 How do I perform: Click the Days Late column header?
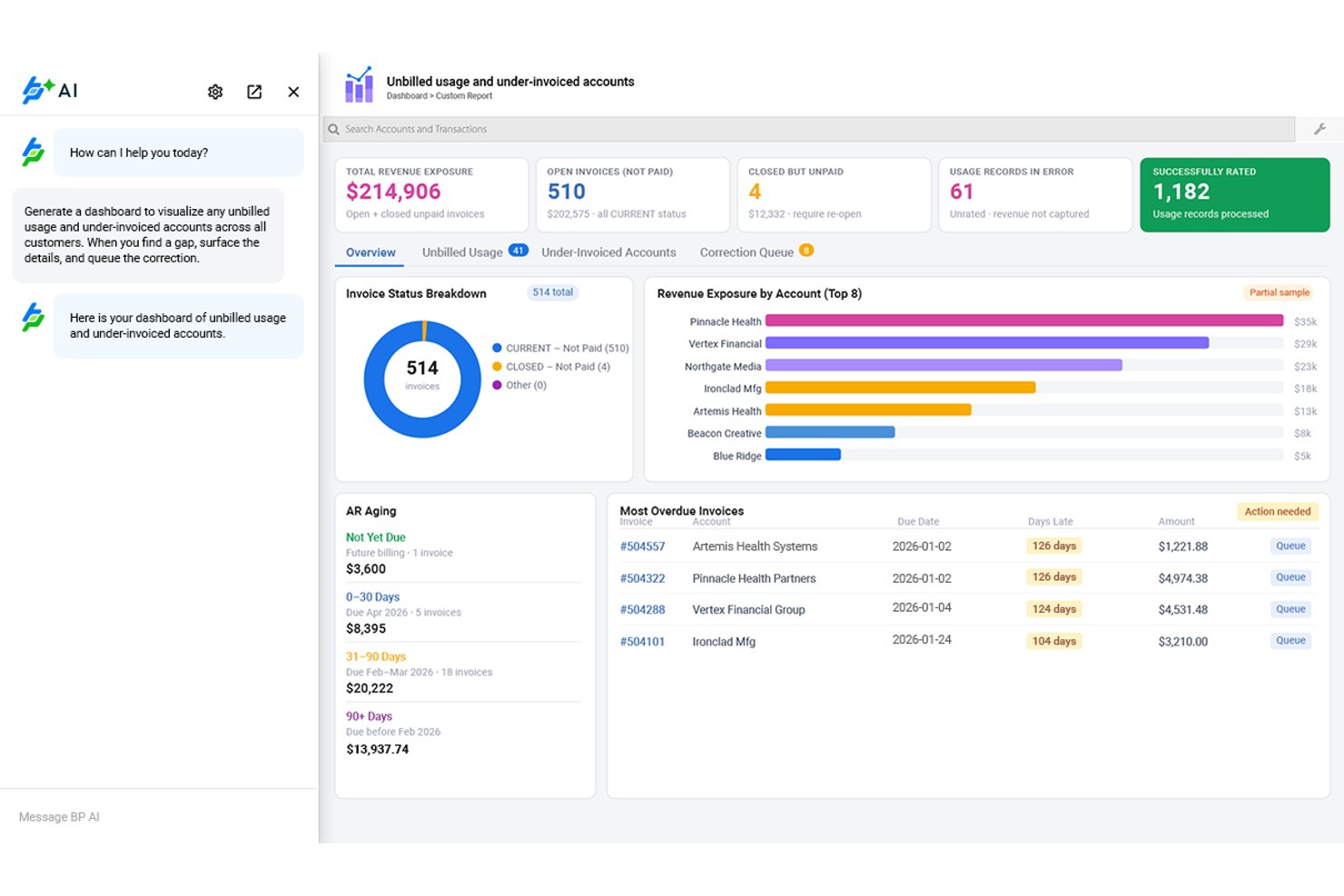point(1050,522)
